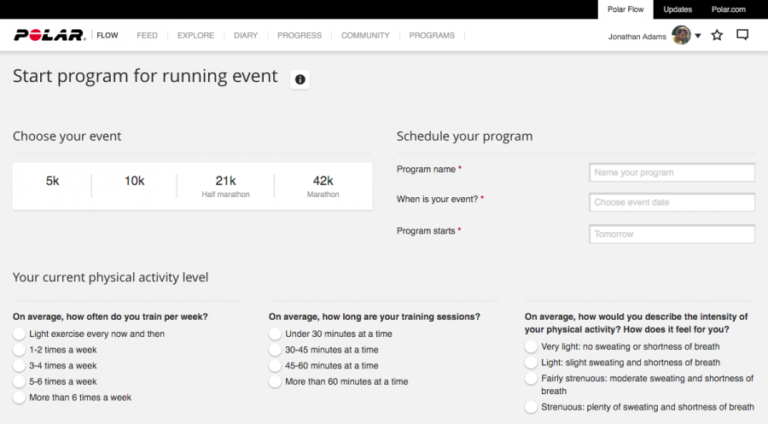Open the event date picker field
This screenshot has width=768, height=424.
pyautogui.click(x=671, y=203)
